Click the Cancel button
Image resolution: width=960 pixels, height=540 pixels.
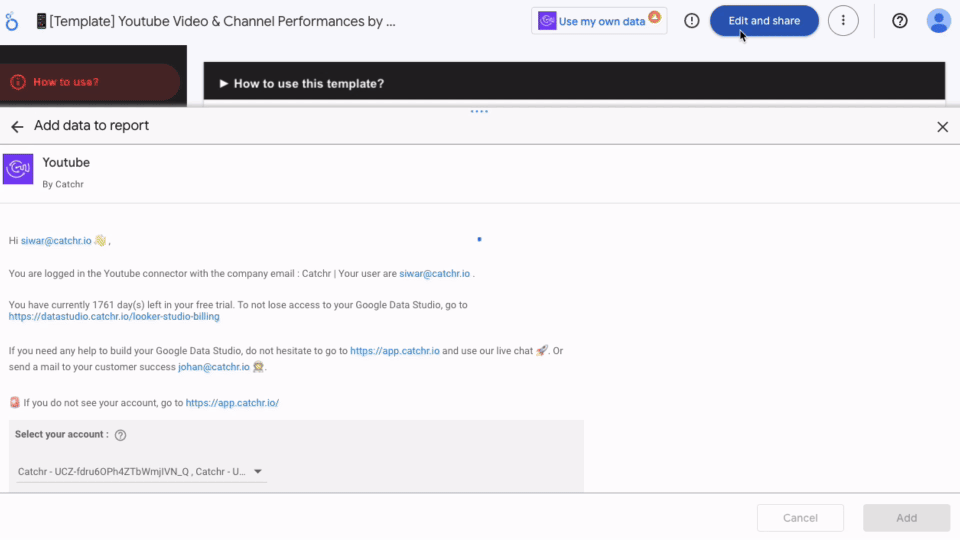(x=800, y=518)
